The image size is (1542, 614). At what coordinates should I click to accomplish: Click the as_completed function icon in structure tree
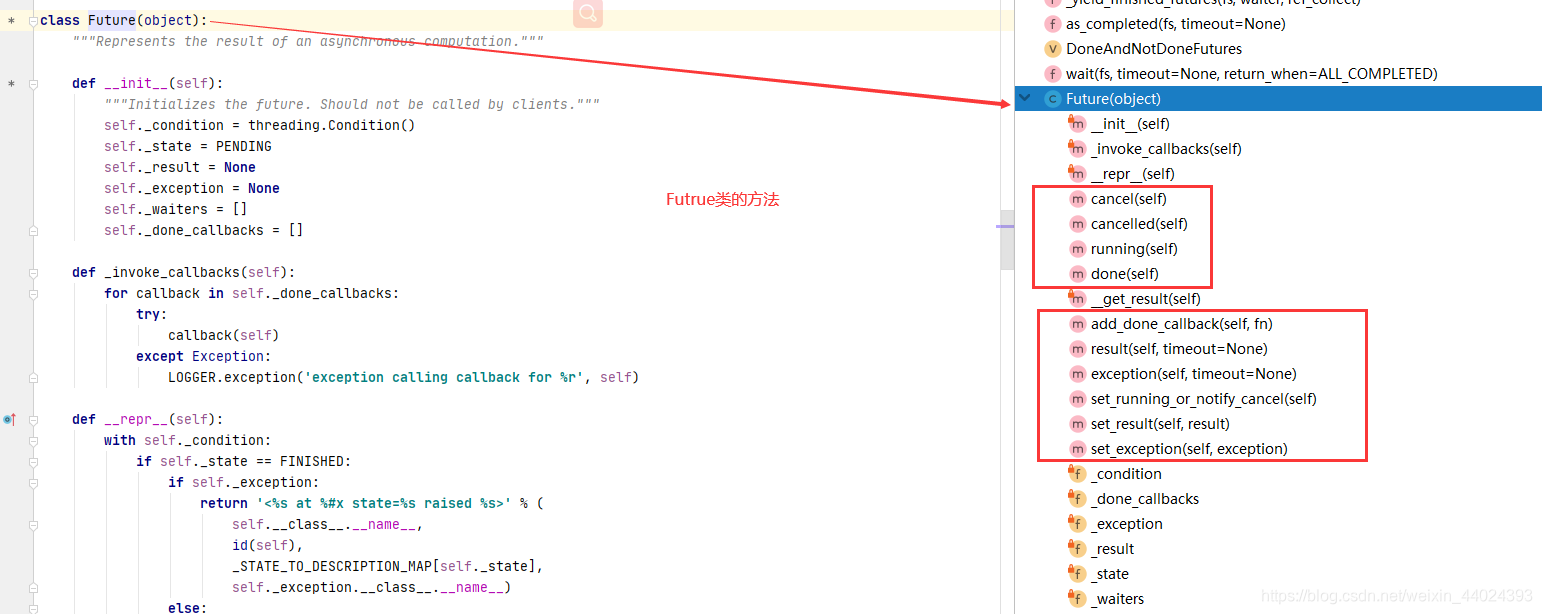[1052, 24]
